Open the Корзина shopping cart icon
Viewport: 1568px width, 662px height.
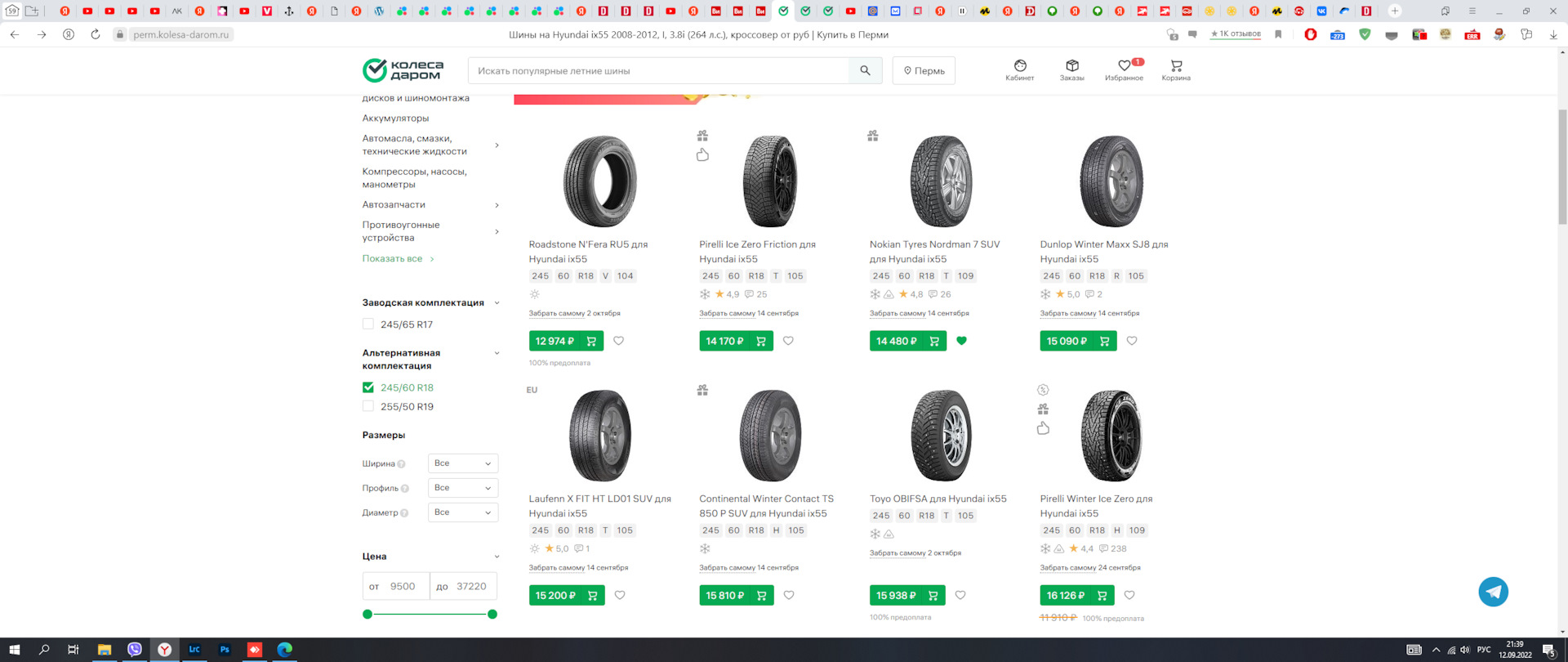click(1176, 69)
